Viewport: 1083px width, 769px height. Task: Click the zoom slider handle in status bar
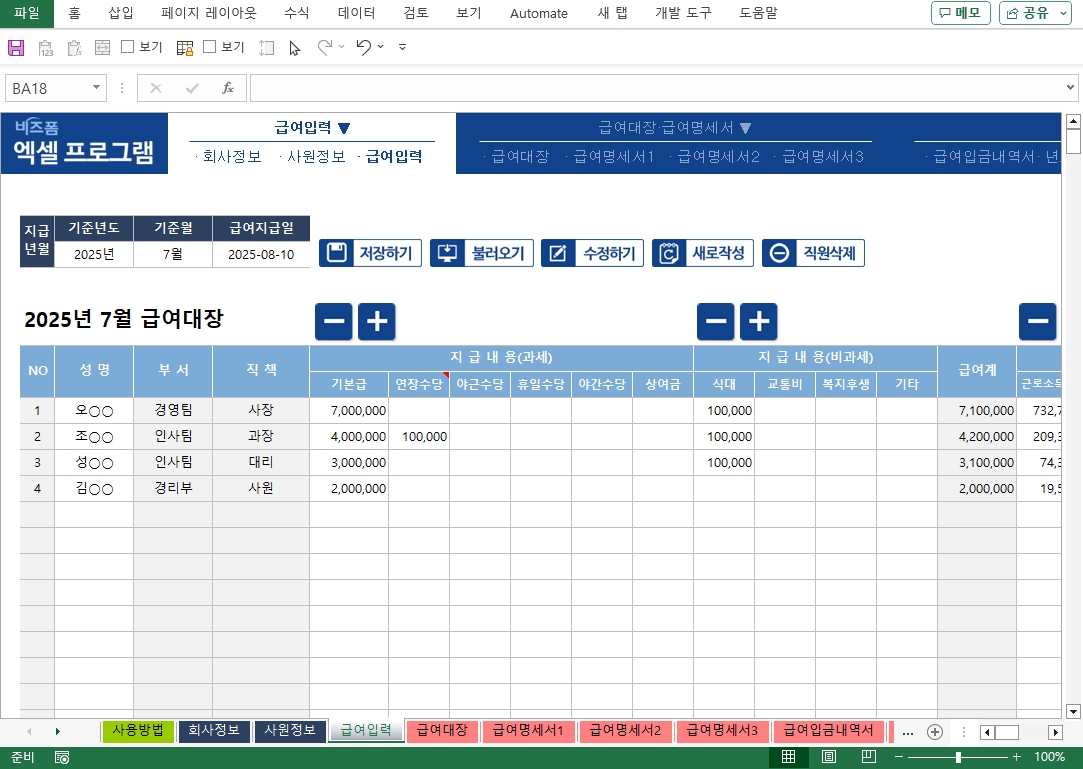[958, 757]
